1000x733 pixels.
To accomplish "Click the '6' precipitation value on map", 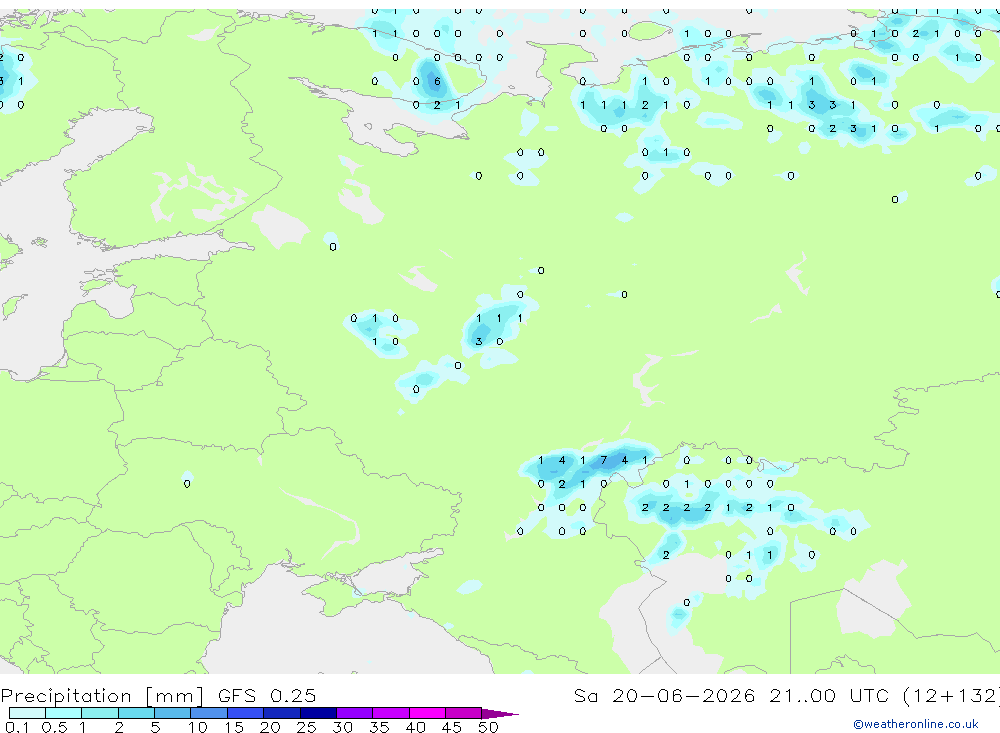I will coord(437,81).
